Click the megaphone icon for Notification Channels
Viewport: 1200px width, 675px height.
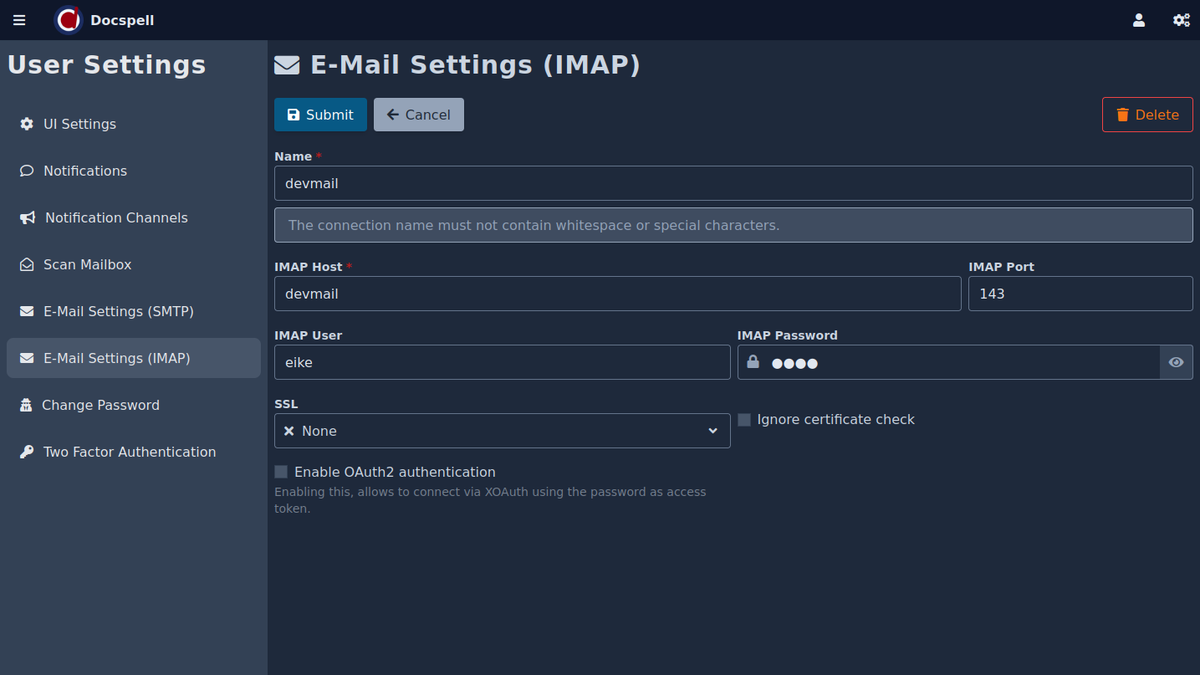click(27, 218)
